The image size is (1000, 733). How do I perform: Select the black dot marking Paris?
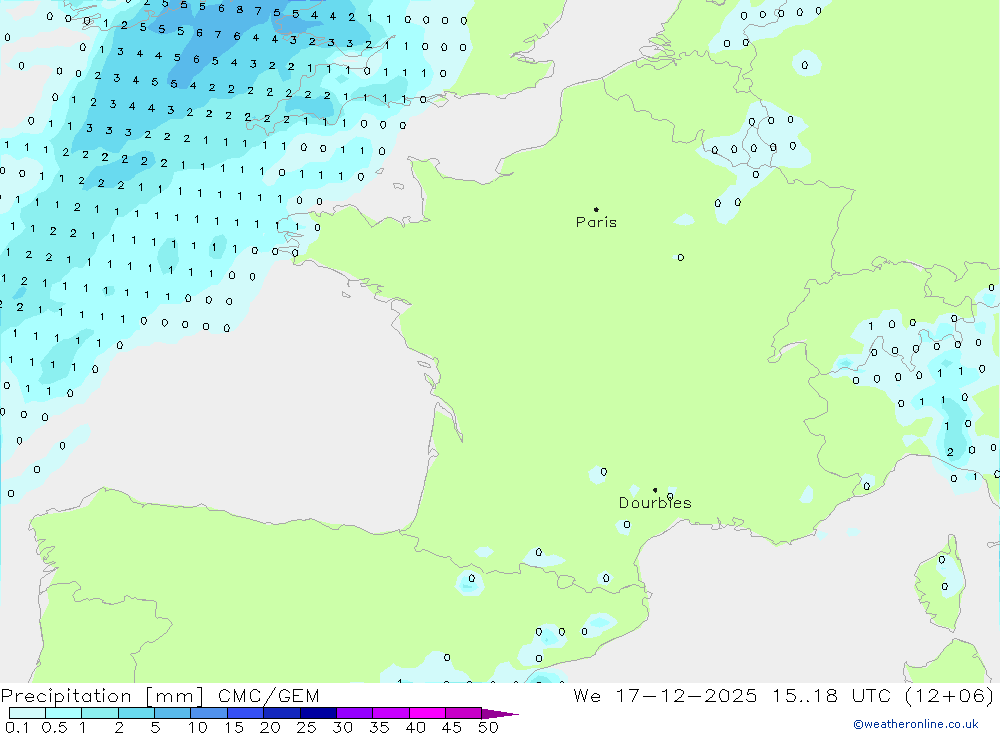coord(596,209)
